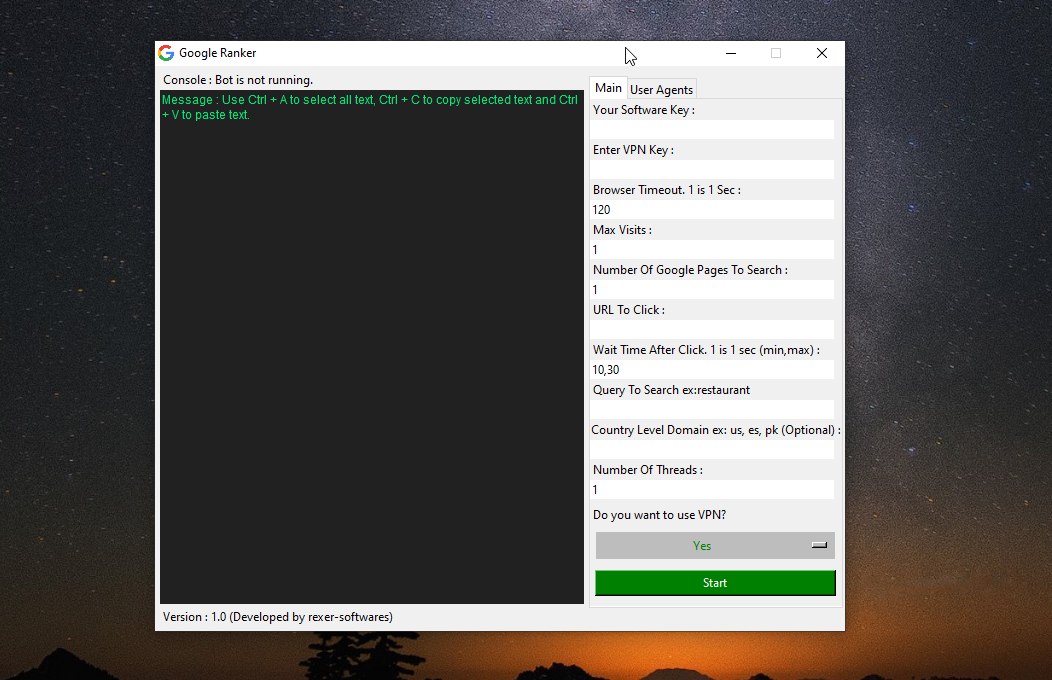Click the Browser Timeout field showing 120
This screenshot has width=1052, height=680.
pyautogui.click(x=712, y=210)
